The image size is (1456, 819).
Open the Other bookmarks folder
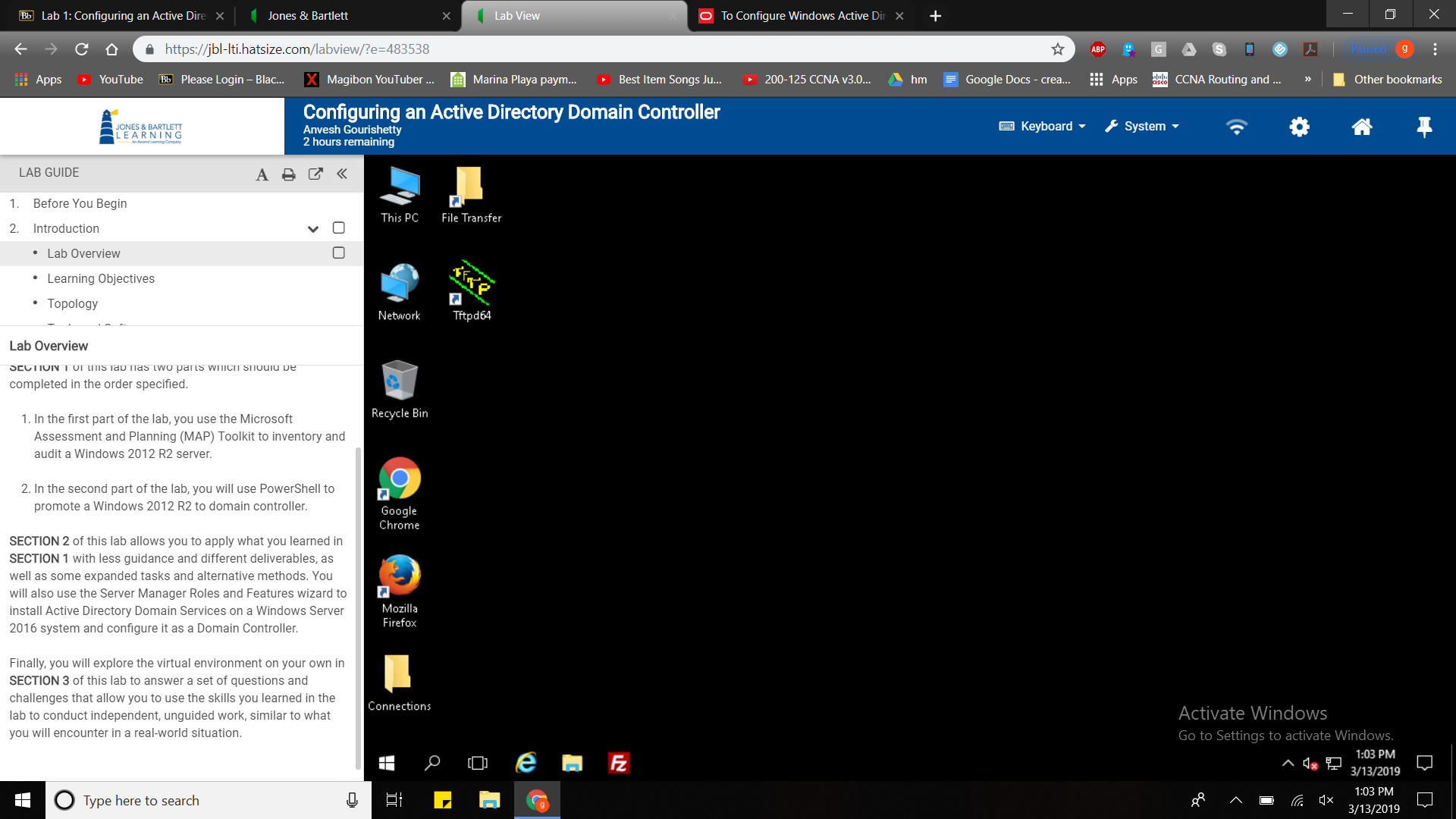point(1387,79)
